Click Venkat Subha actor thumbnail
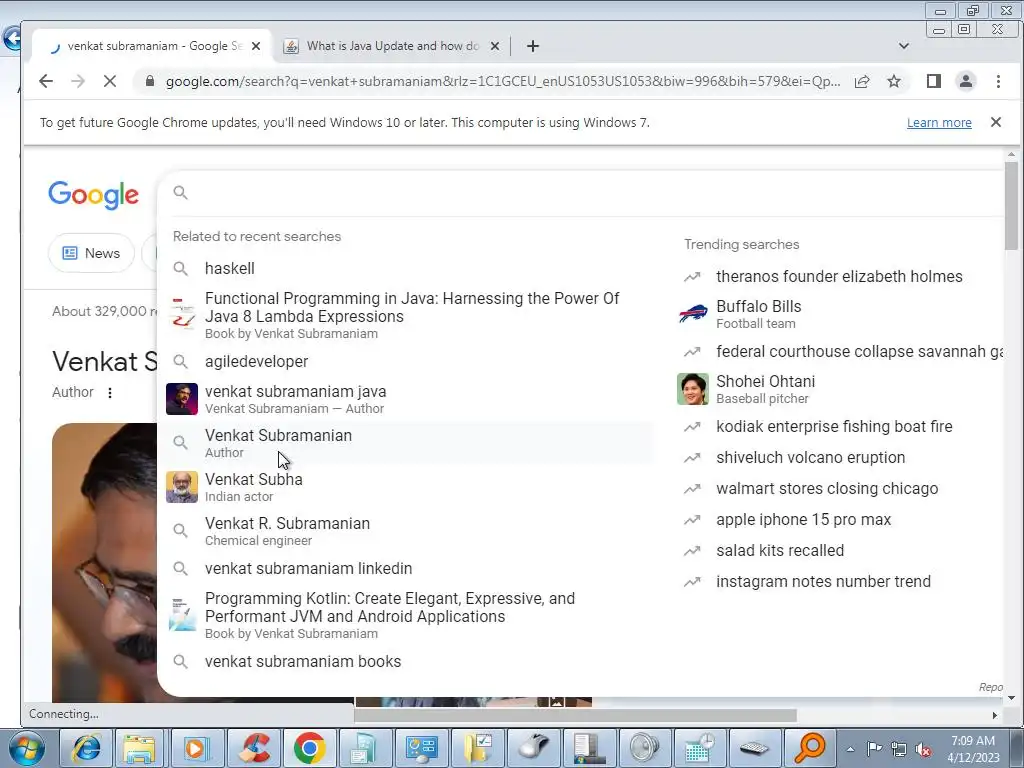 (x=182, y=487)
